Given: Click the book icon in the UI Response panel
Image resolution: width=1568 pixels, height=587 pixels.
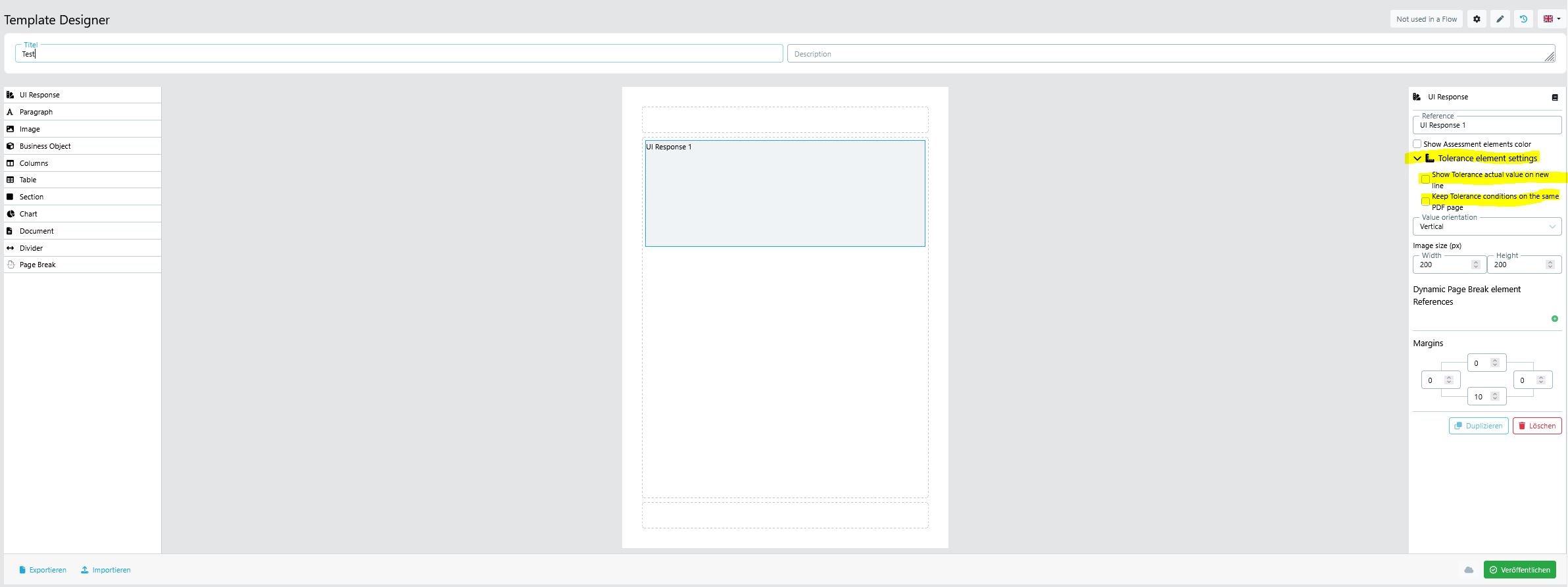Looking at the screenshot, I should pyautogui.click(x=1555, y=97).
